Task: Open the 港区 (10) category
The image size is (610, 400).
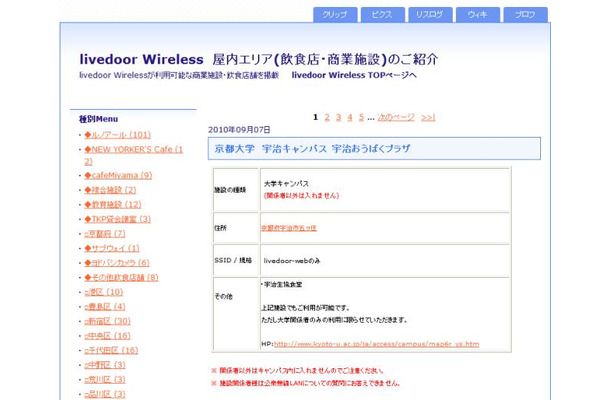Action: pos(103,292)
